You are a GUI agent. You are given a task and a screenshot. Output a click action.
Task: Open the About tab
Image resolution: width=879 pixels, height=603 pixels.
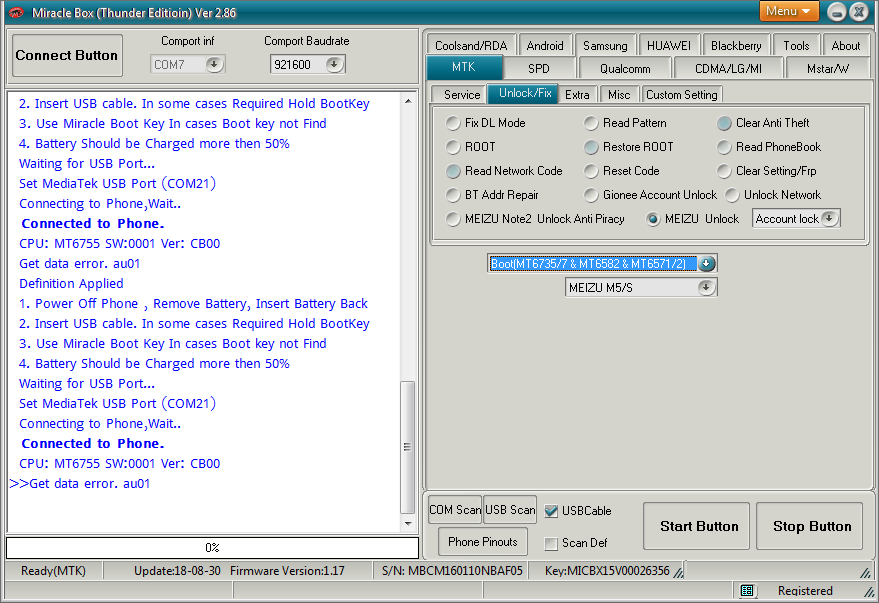click(845, 45)
